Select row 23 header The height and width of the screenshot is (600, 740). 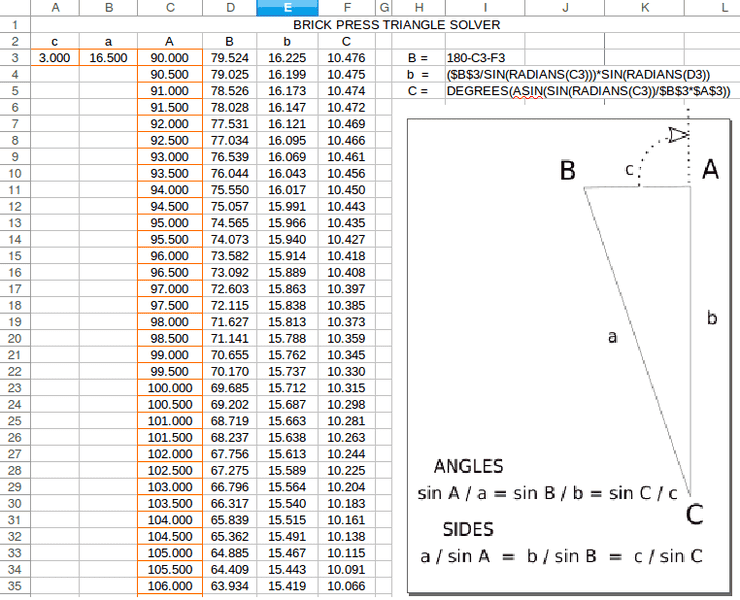pos(15,388)
